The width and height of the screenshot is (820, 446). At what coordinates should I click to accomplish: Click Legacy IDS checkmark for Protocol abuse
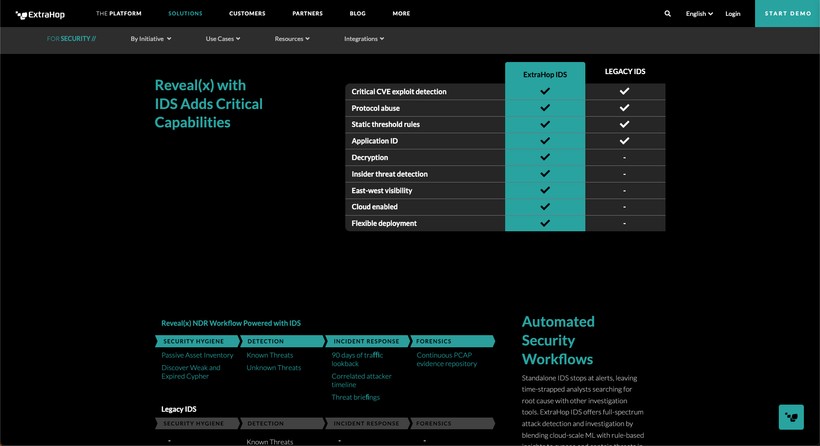pos(624,108)
